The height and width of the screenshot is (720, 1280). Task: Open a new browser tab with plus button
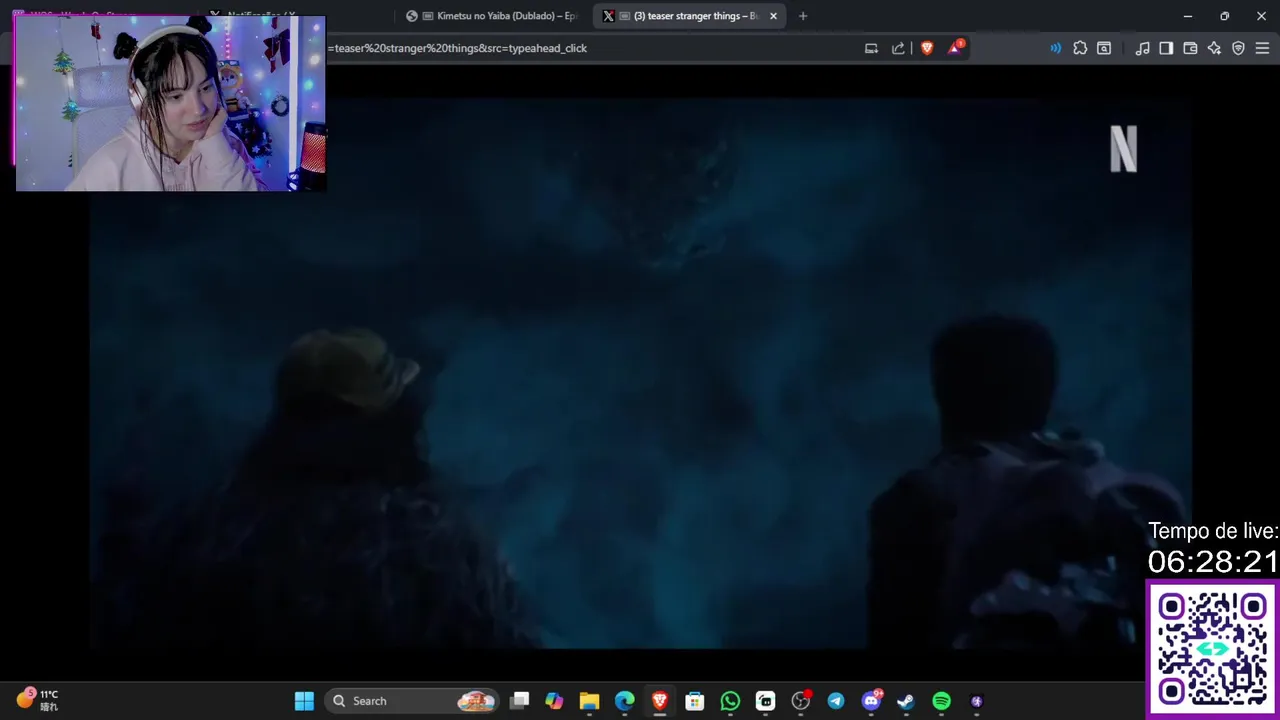802,16
